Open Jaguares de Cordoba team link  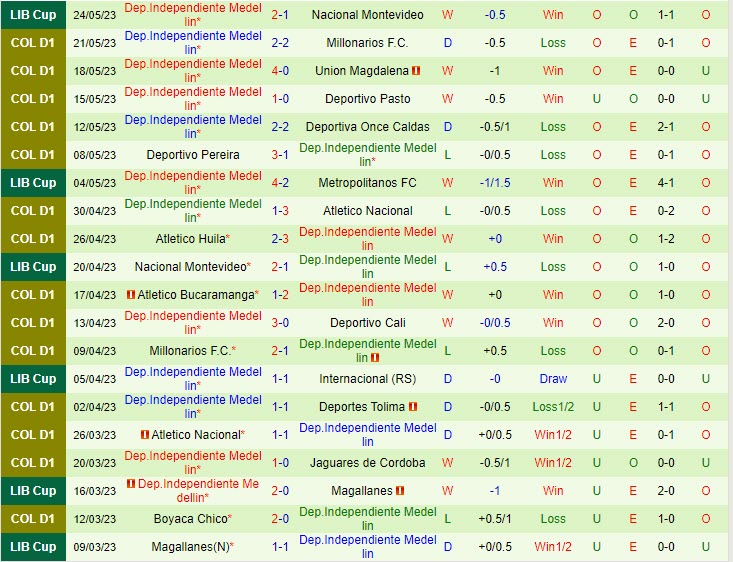tap(367, 463)
